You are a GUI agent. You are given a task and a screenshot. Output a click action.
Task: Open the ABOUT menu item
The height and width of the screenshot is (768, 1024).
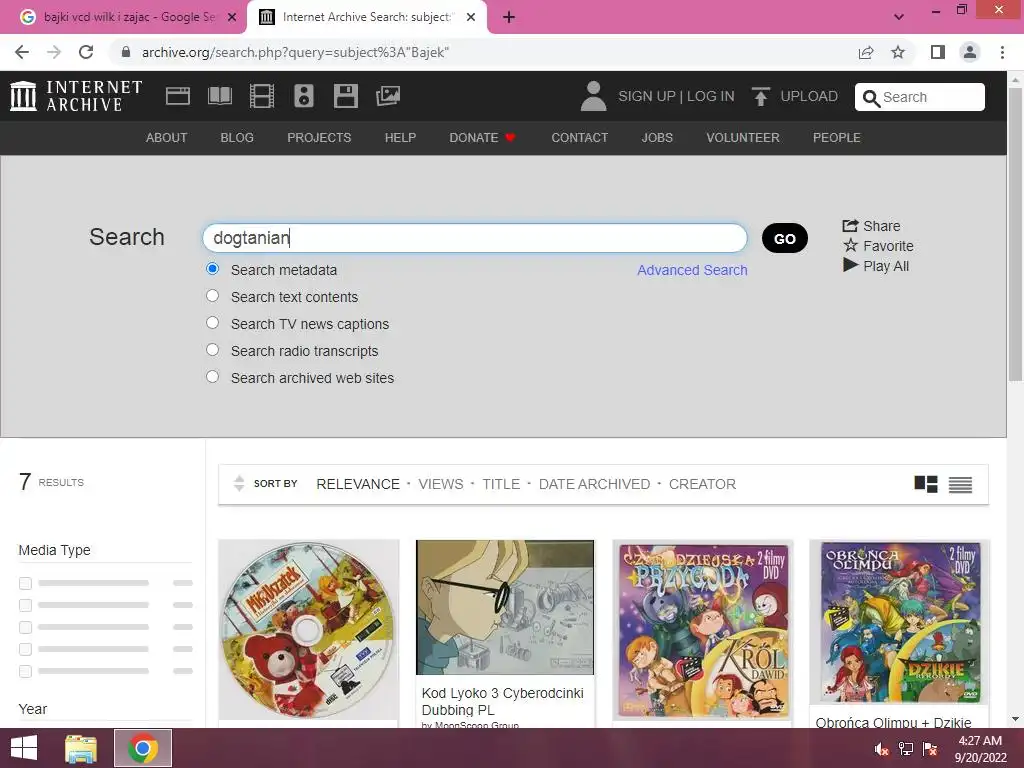tap(167, 138)
